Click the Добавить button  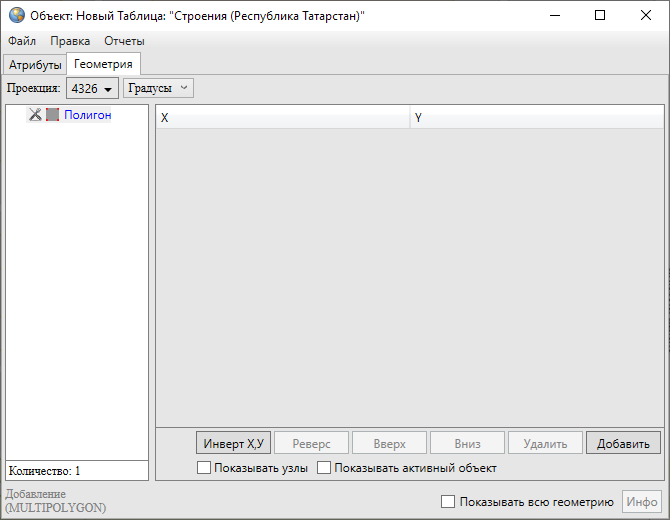click(x=623, y=443)
